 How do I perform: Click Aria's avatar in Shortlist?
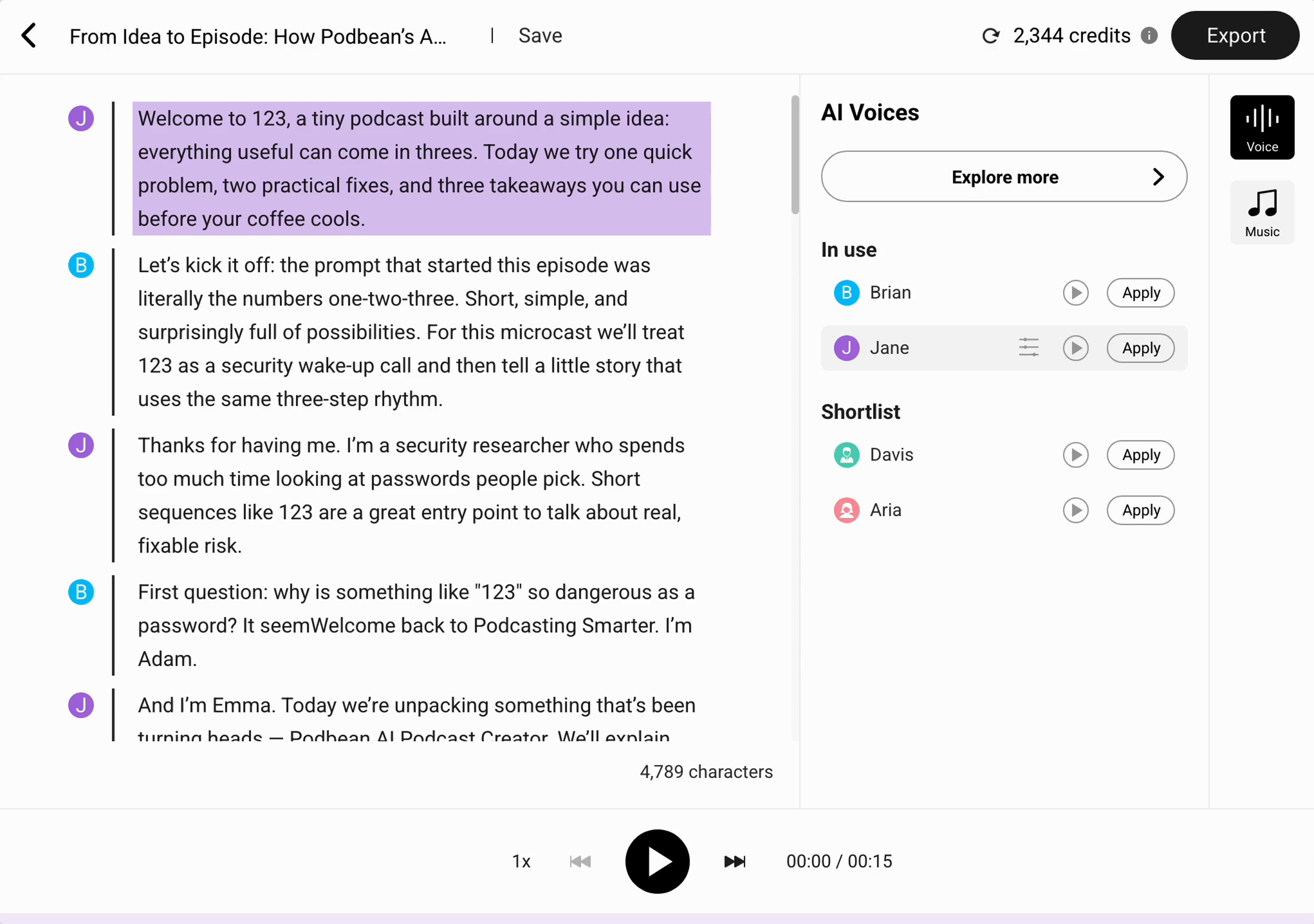[x=846, y=510]
